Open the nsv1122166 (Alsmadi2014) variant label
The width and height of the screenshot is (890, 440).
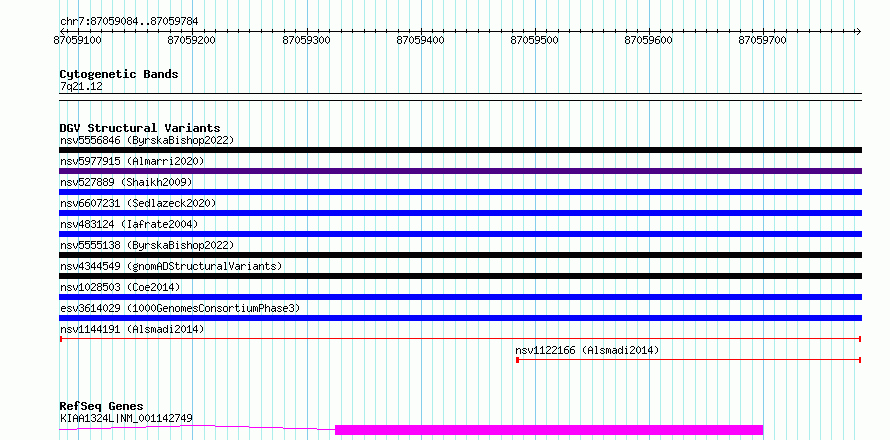(587, 350)
